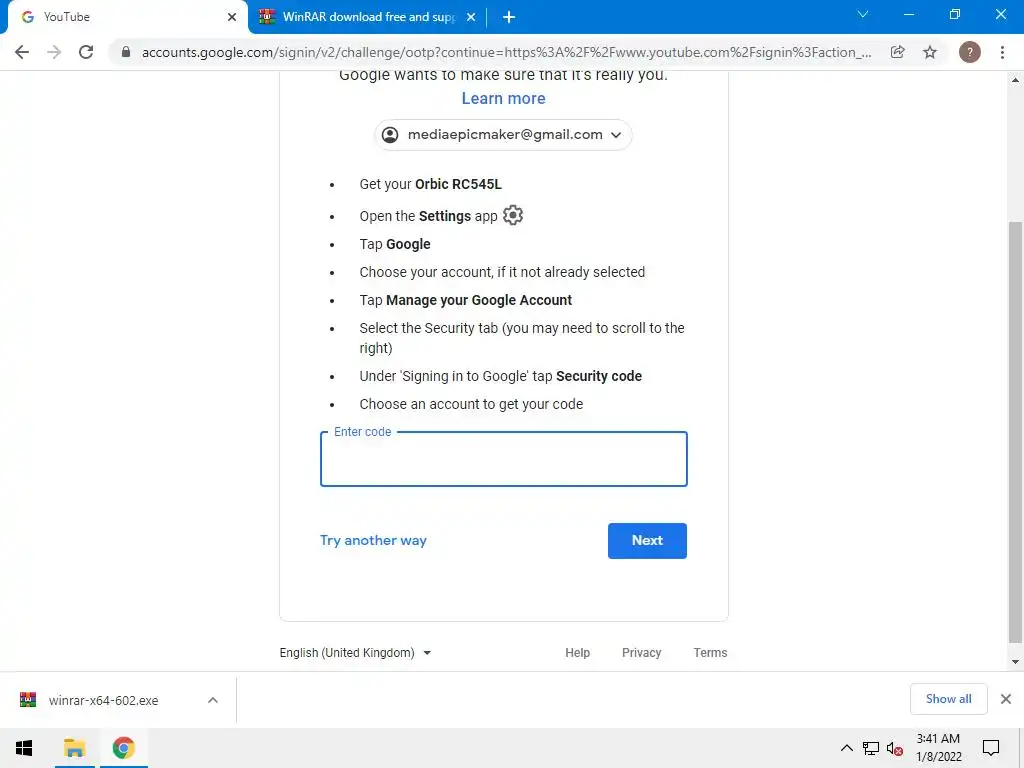Submit with the Next button
This screenshot has width=1024, height=768.
tap(647, 541)
